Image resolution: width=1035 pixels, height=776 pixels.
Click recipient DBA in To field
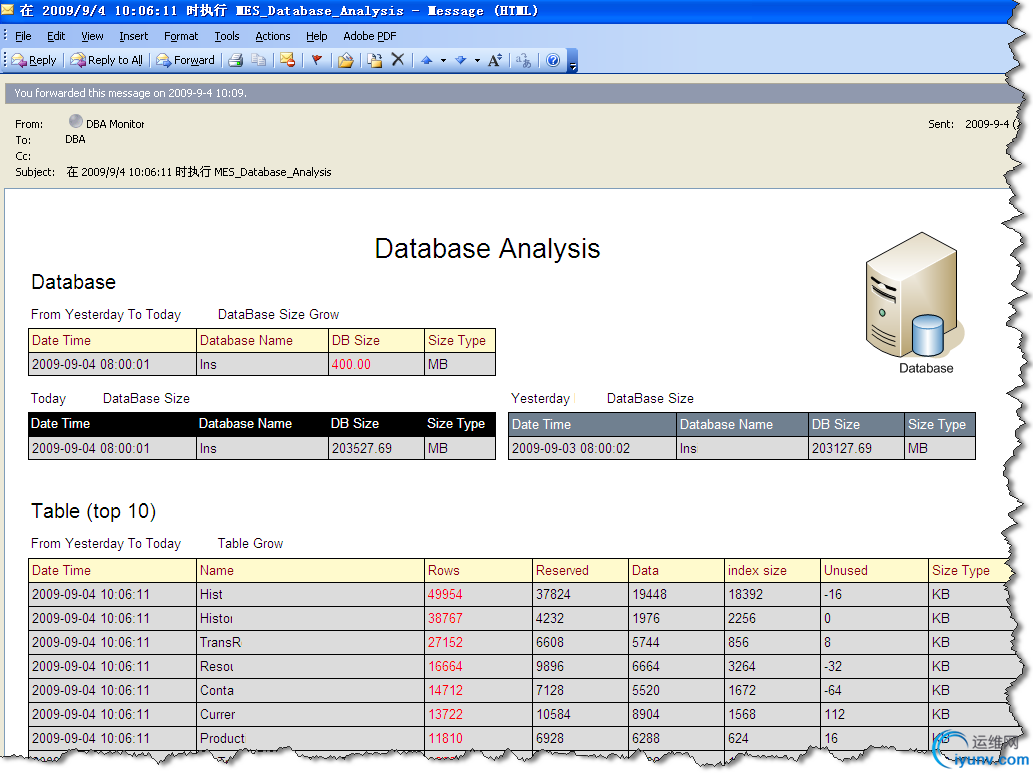pyautogui.click(x=75, y=139)
